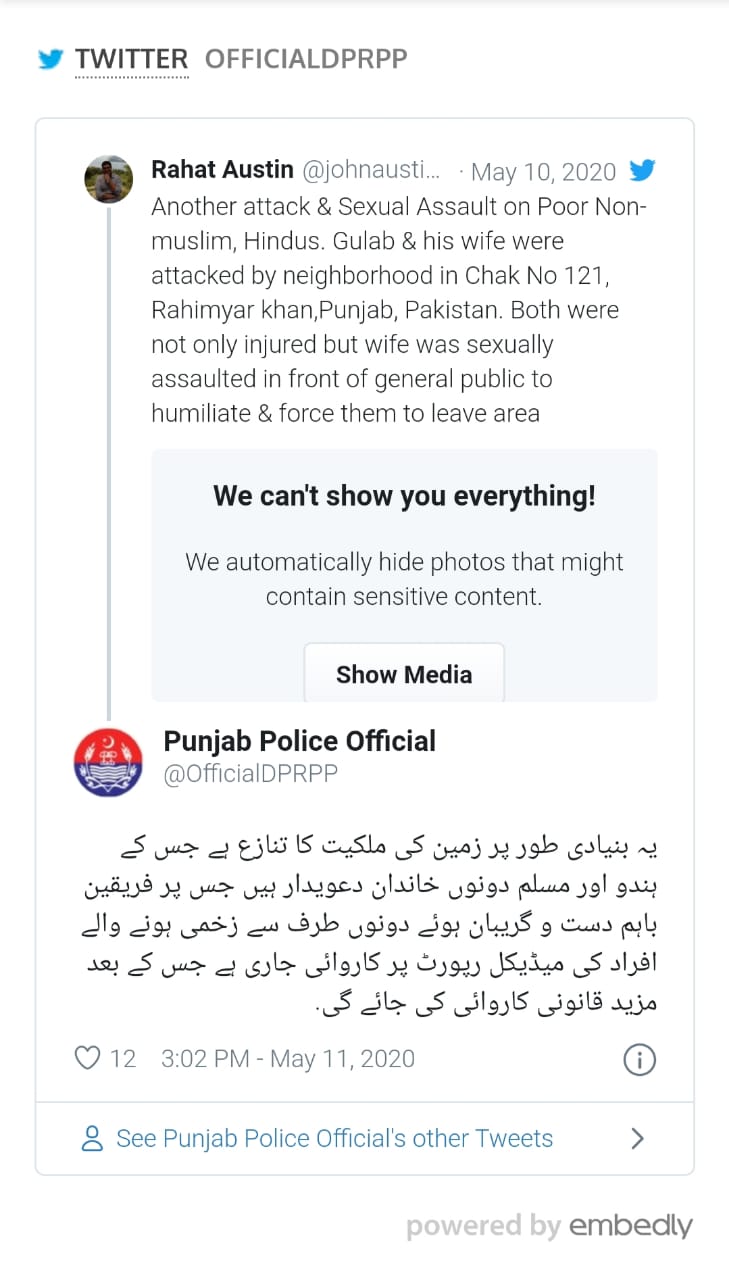Open Punjab Police Official profile name
729x1280 pixels.
pyautogui.click(x=299, y=742)
